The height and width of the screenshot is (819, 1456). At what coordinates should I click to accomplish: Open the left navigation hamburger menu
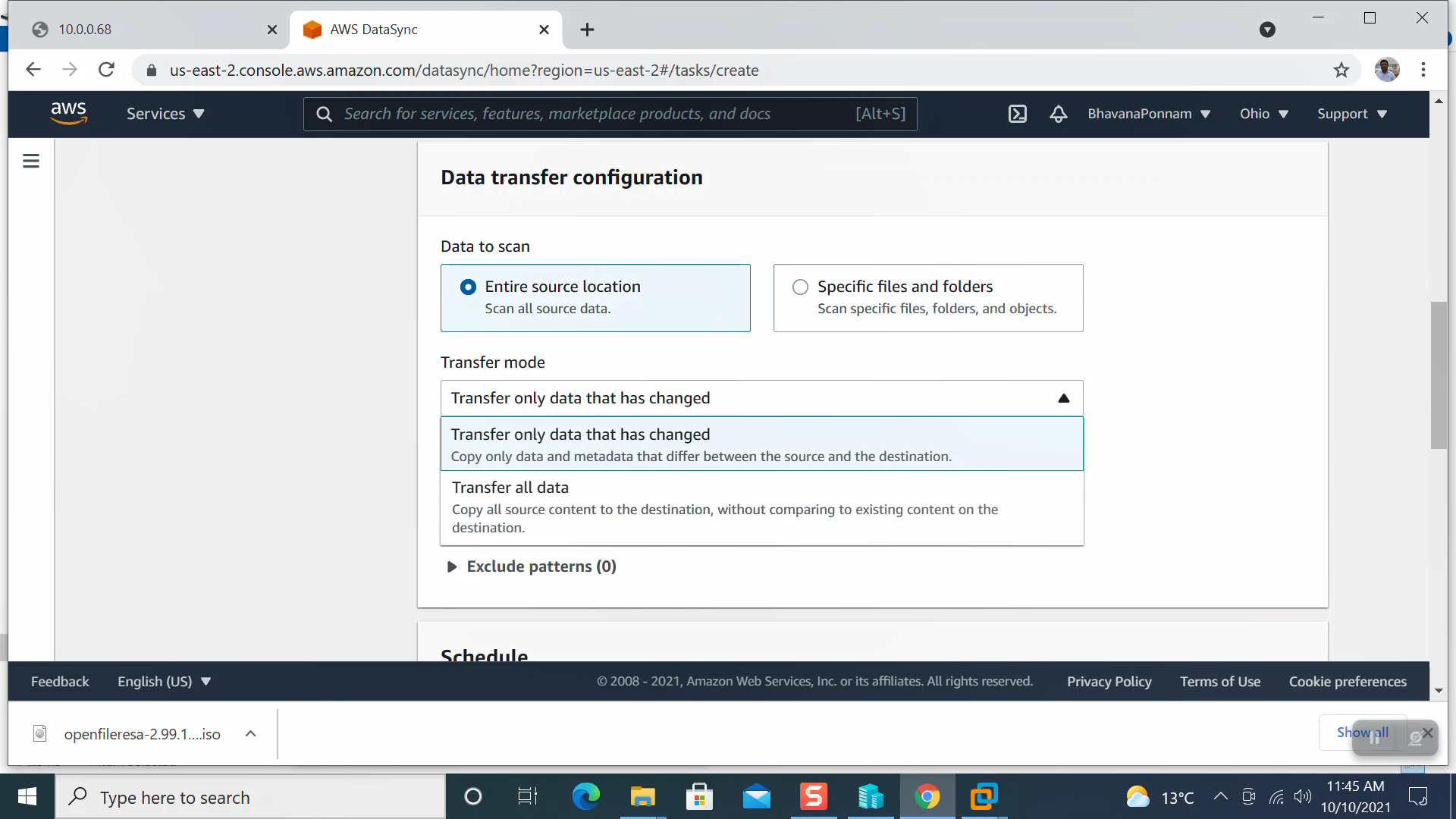coord(30,161)
